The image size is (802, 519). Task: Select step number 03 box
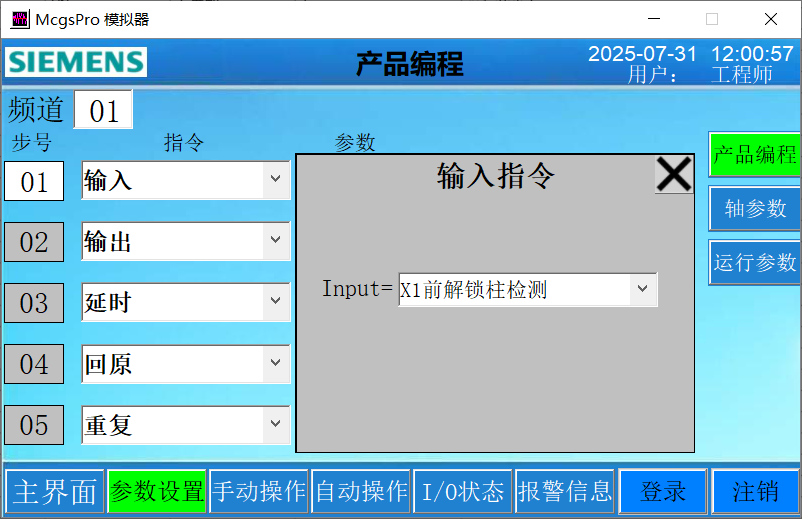pyautogui.click(x=34, y=303)
